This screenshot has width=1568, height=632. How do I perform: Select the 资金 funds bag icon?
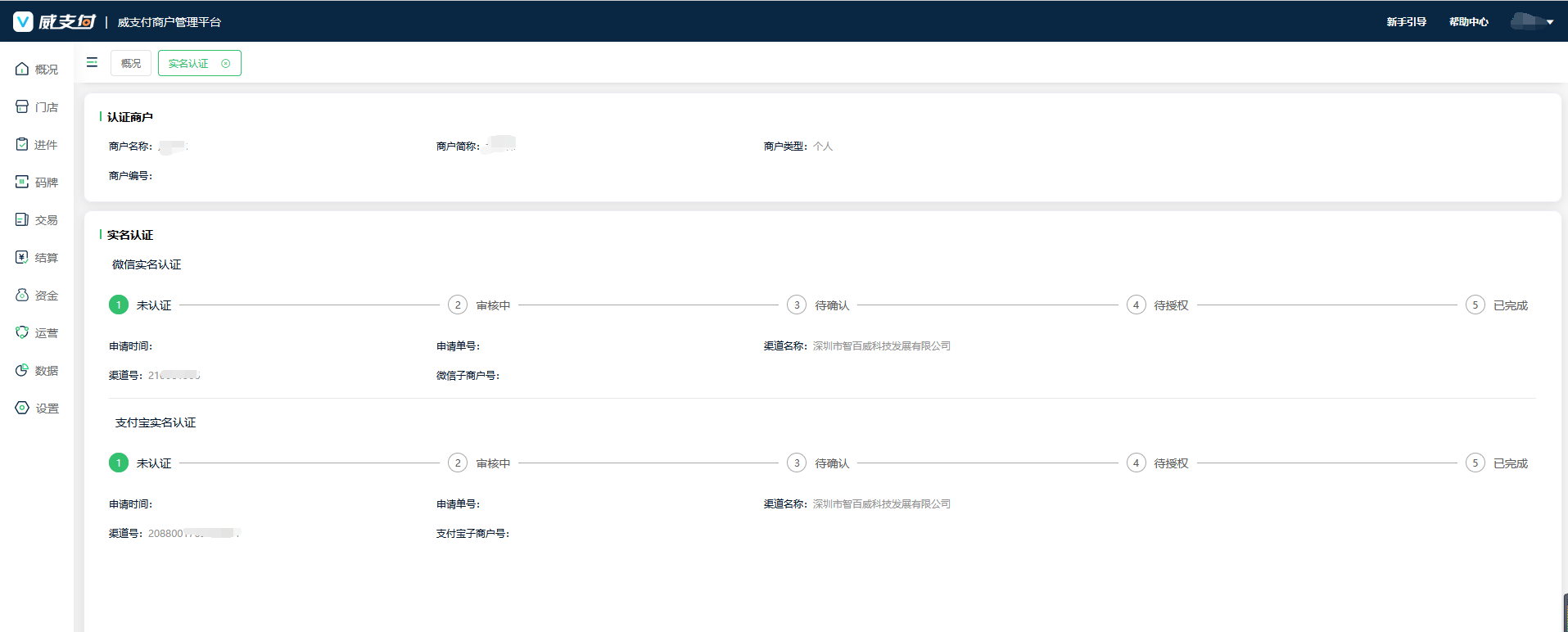[x=22, y=296]
